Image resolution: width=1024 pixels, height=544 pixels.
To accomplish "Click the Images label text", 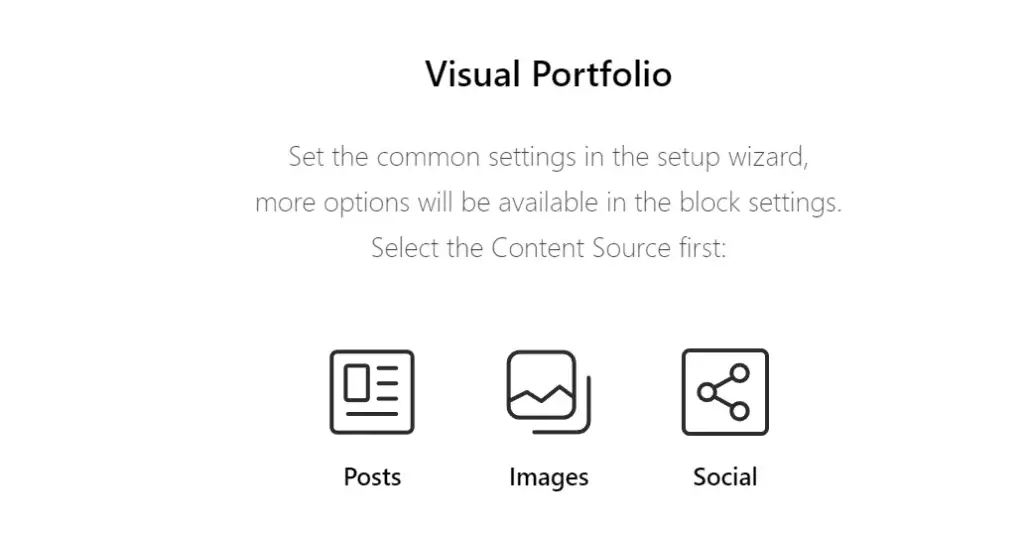I will tap(548, 477).
